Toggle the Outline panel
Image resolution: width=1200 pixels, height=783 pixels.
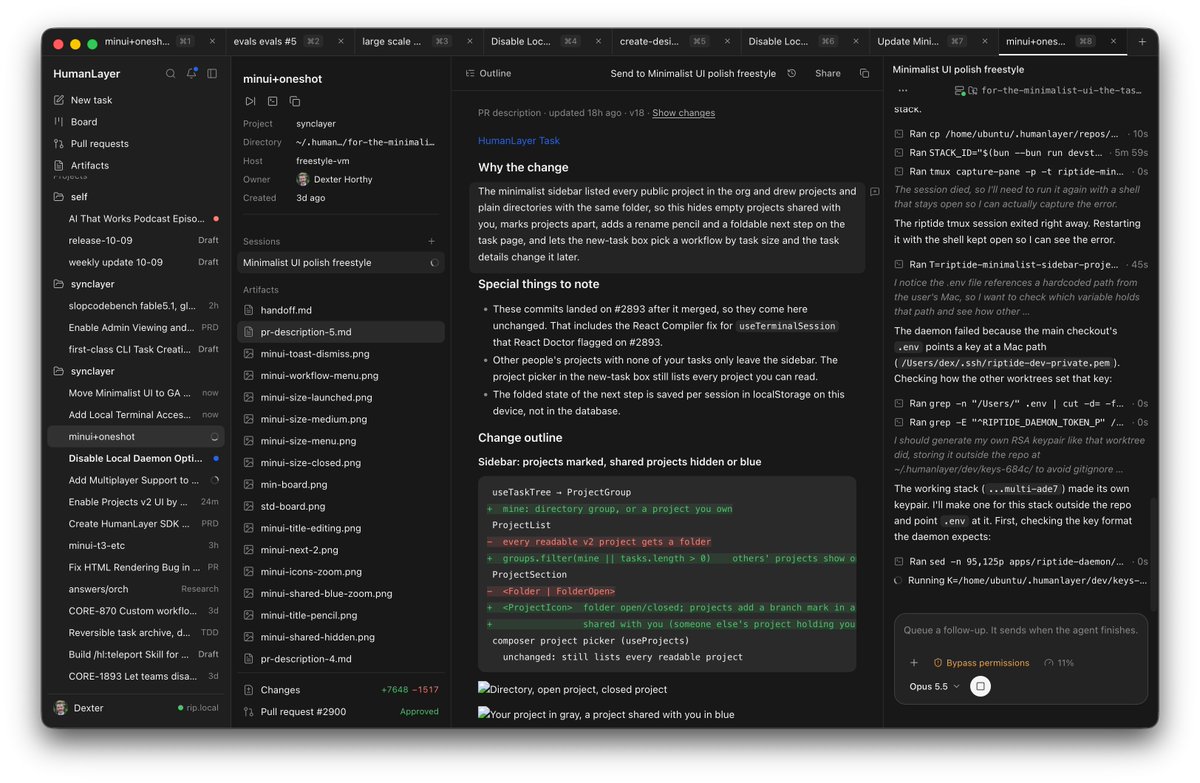click(487, 73)
